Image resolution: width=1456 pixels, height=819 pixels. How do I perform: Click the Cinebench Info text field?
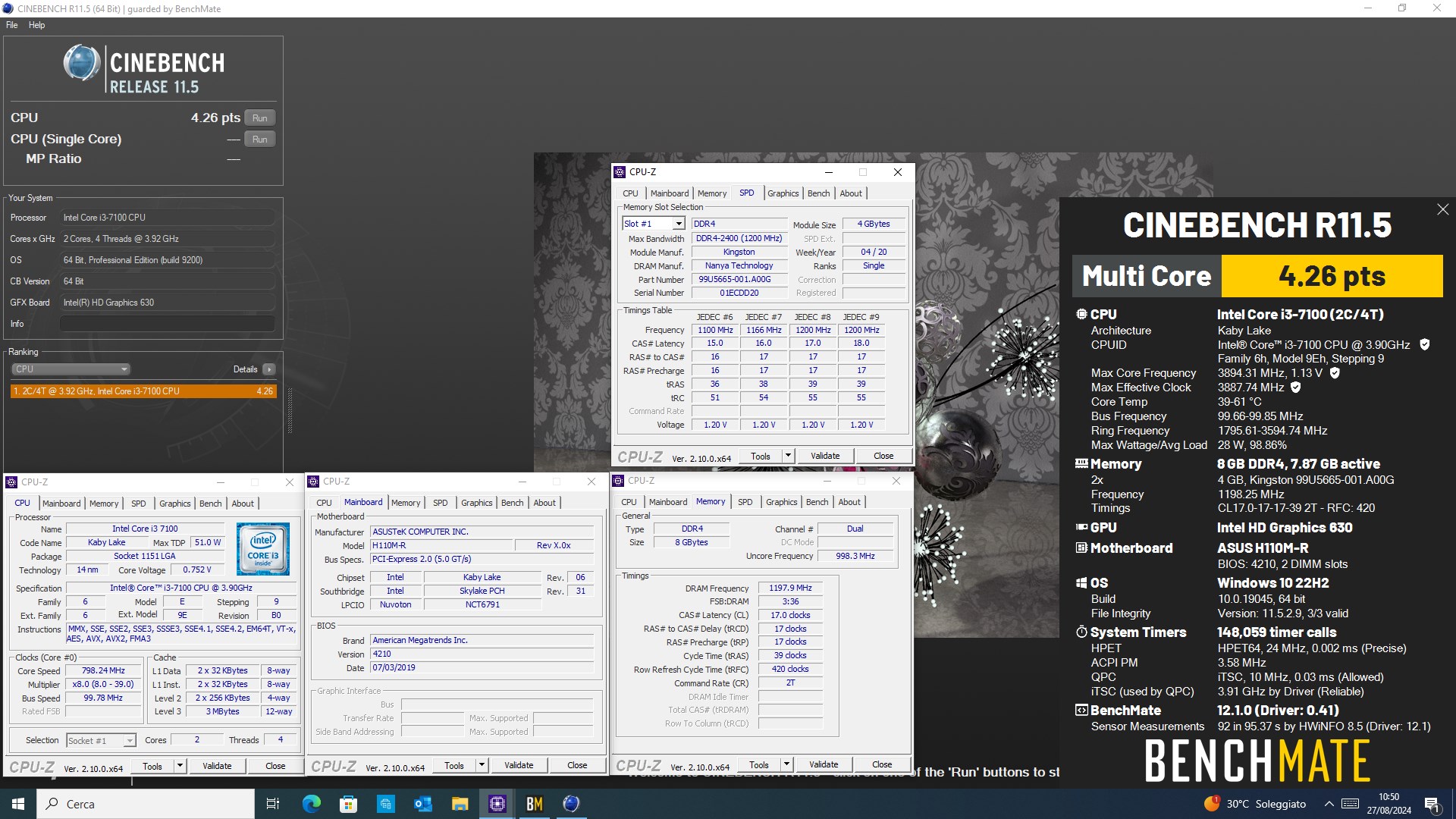tap(167, 324)
